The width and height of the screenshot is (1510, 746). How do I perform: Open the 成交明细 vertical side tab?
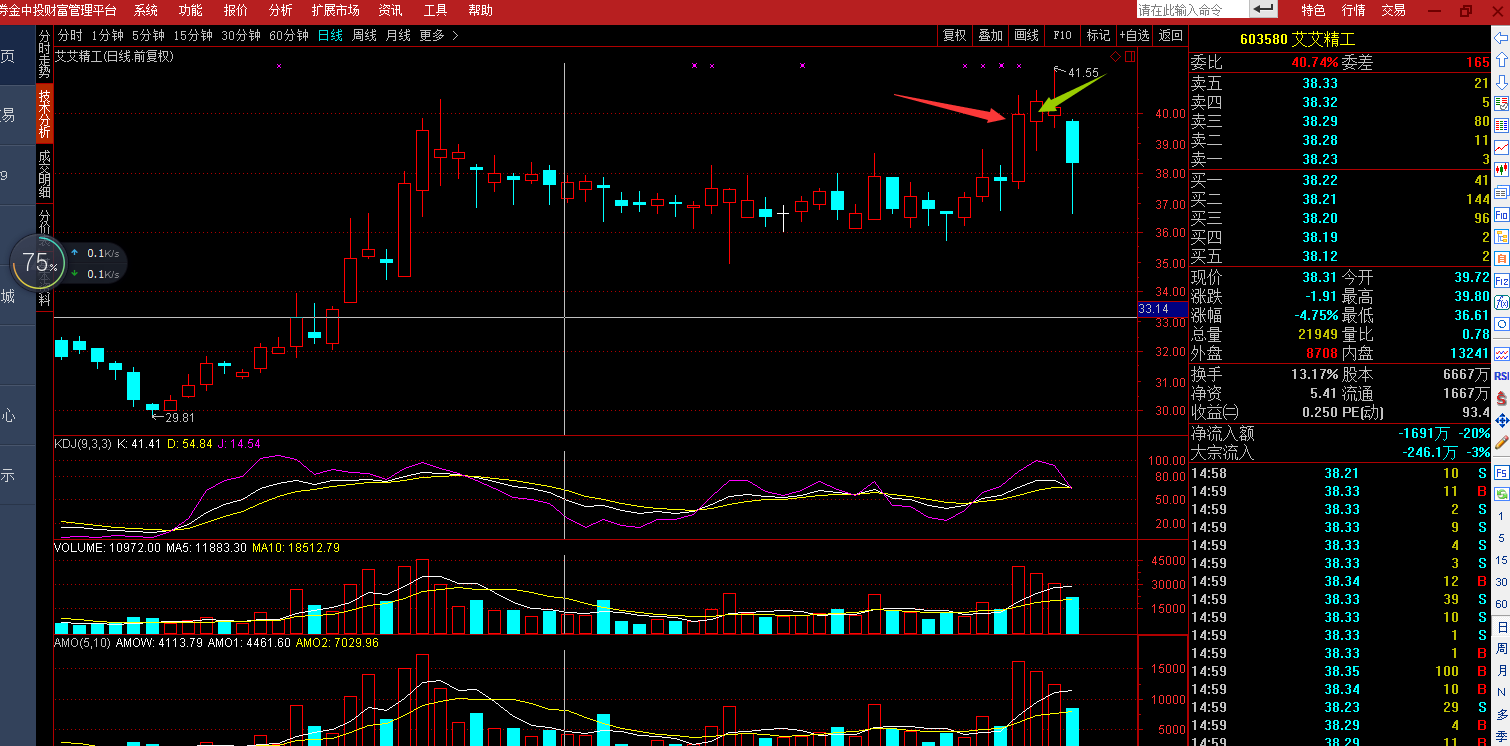point(44,174)
